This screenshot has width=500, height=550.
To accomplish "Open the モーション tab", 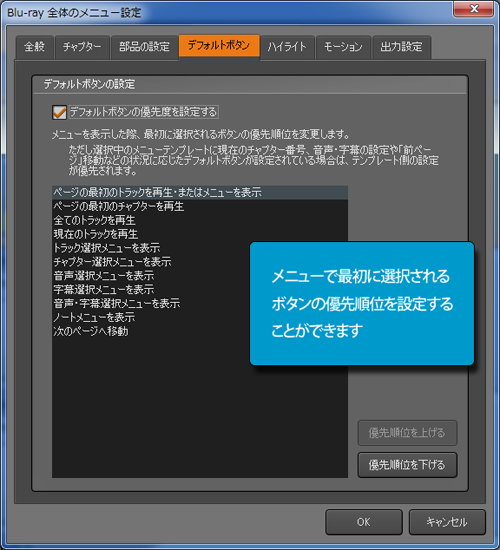I will pos(343,47).
